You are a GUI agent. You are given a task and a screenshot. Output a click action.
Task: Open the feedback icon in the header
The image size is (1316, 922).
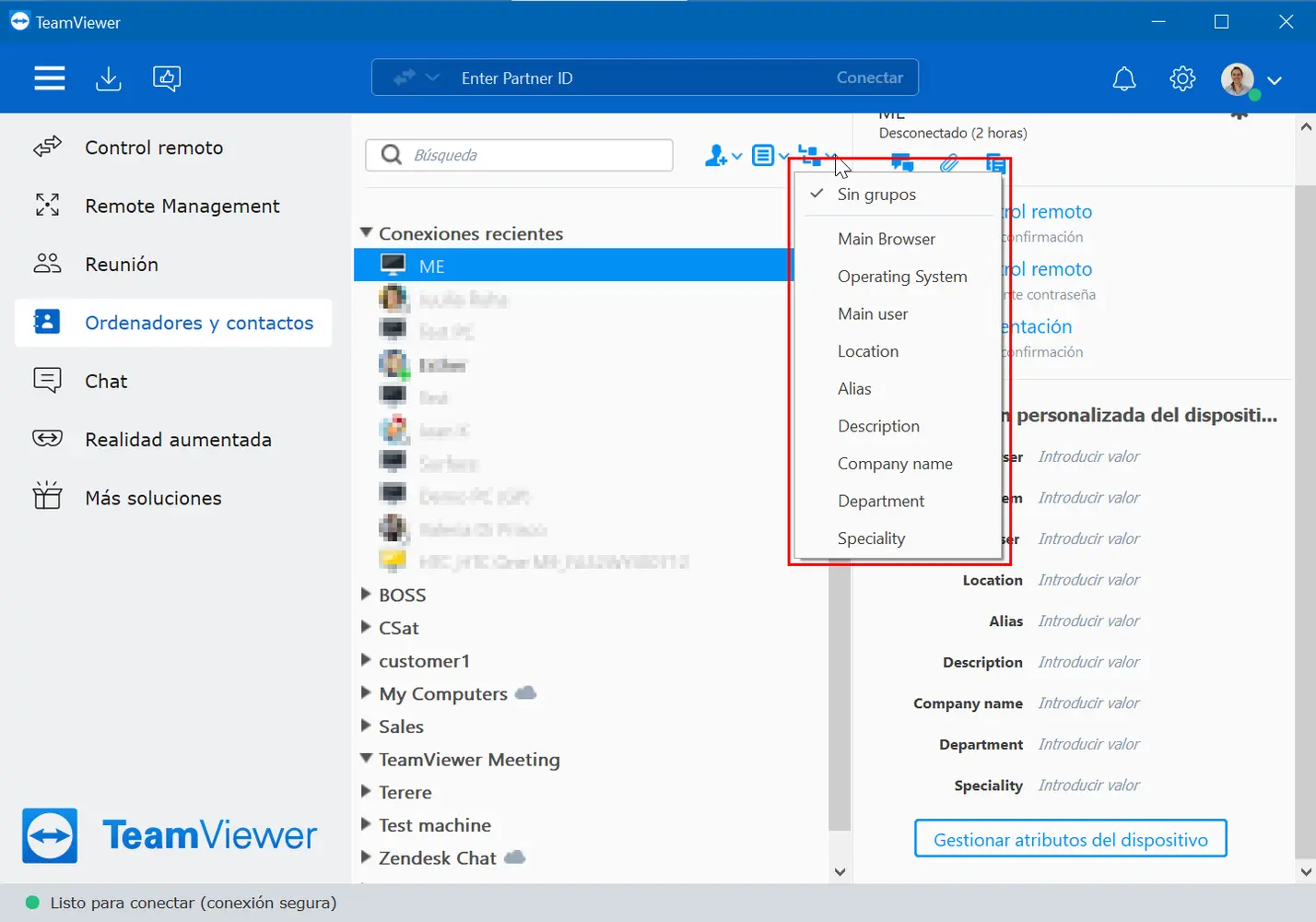click(x=167, y=78)
